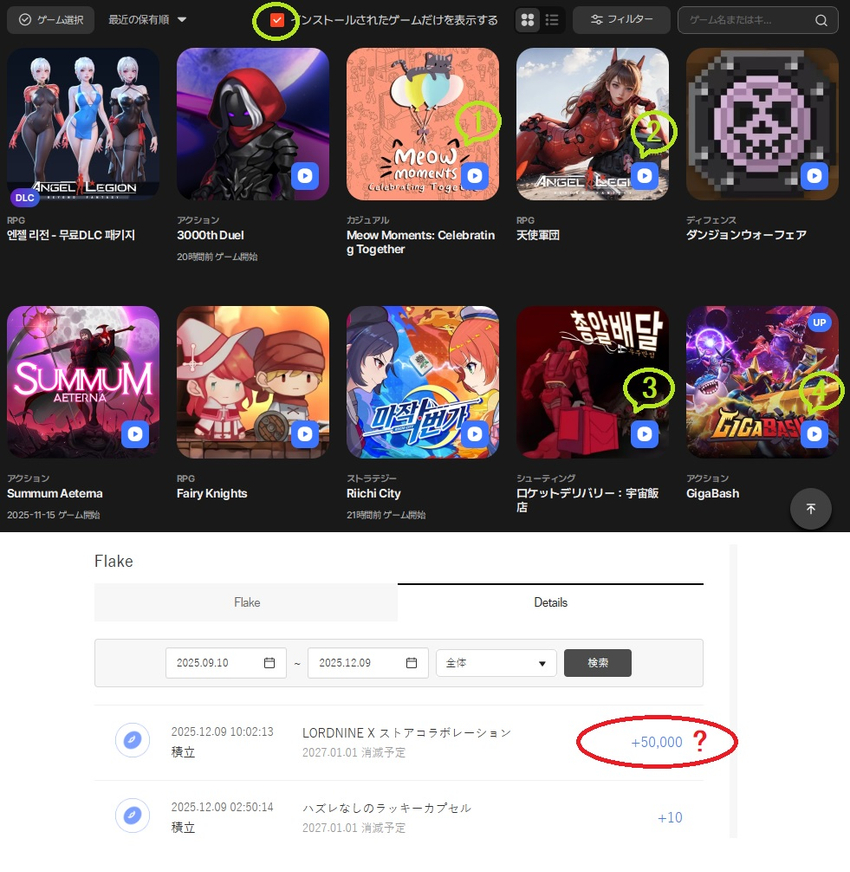The width and height of the screenshot is (850, 872).
Task: Click play icon on Summum Aeterna
Action: point(135,434)
